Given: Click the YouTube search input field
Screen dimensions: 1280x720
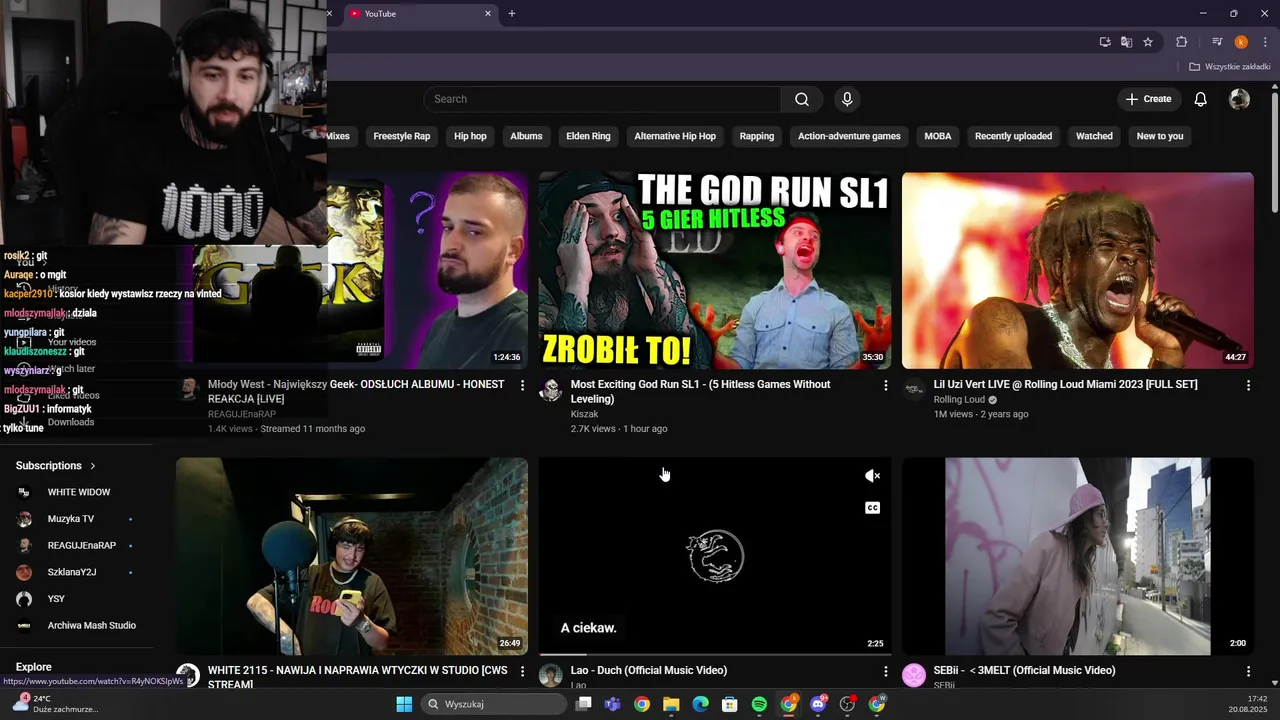Looking at the screenshot, I should pyautogui.click(x=602, y=99).
